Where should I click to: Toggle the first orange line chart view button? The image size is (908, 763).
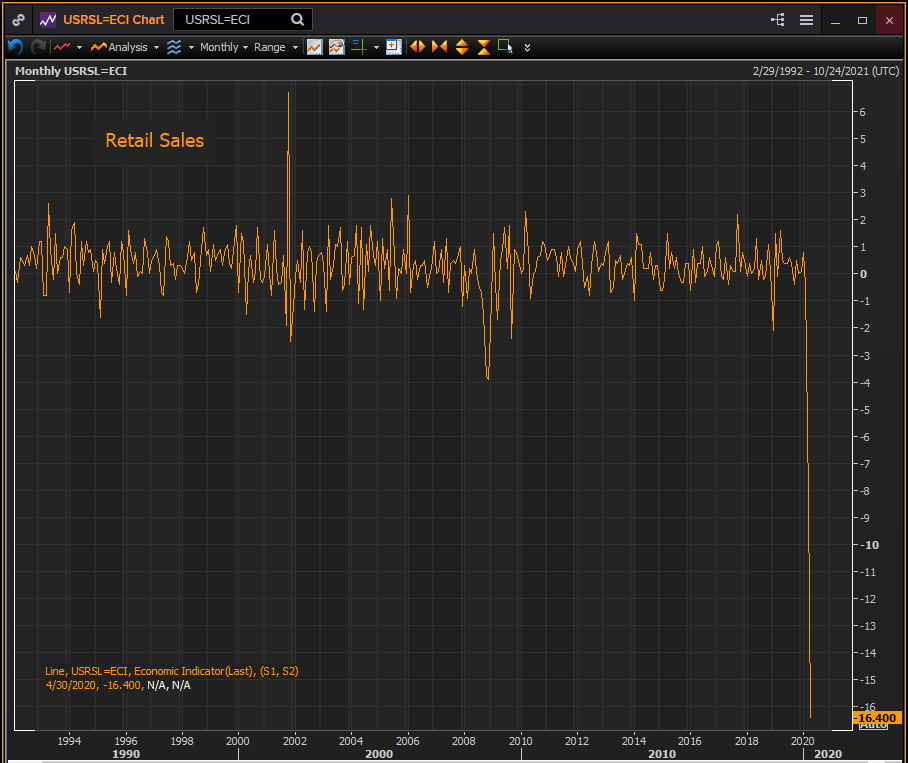(314, 47)
